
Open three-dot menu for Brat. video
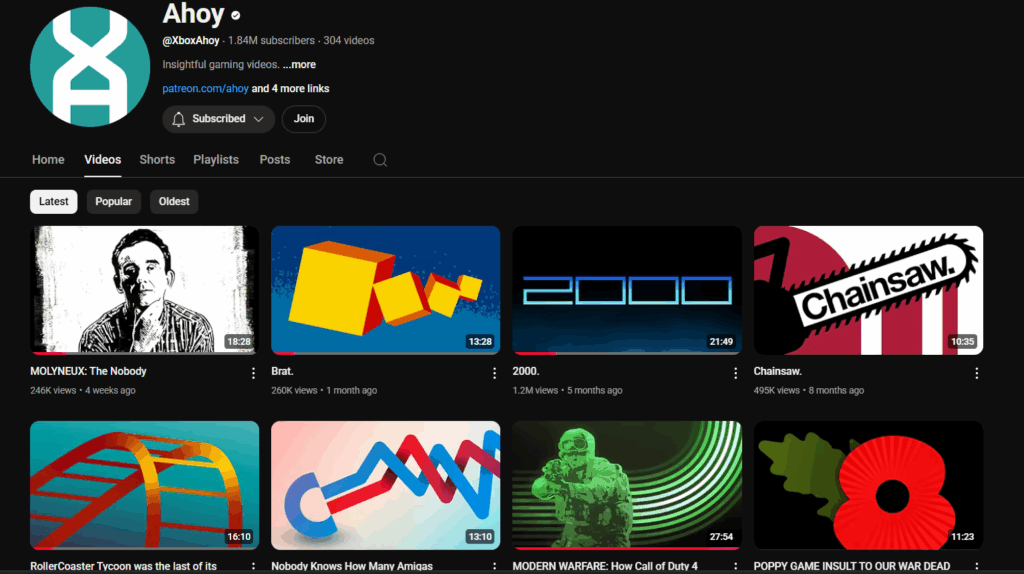click(x=494, y=373)
